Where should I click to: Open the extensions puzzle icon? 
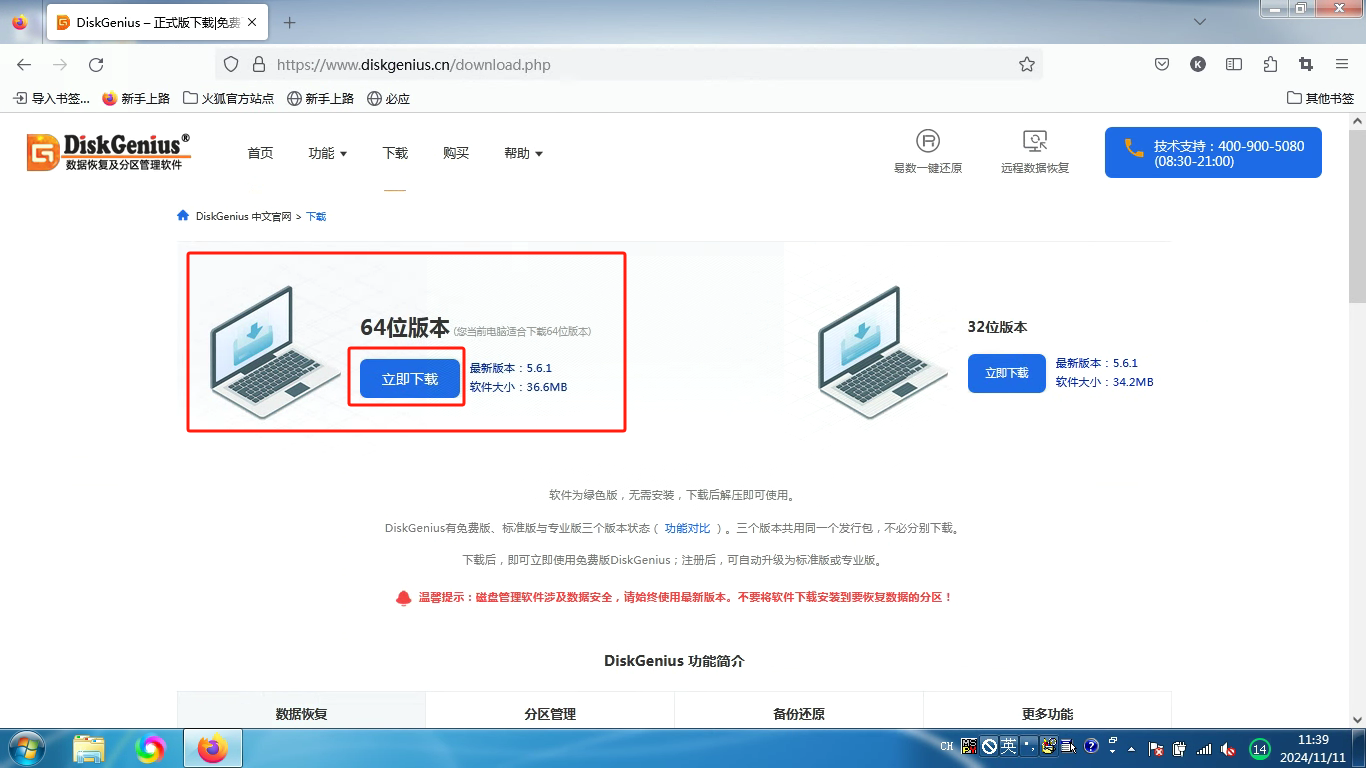click(x=1270, y=64)
